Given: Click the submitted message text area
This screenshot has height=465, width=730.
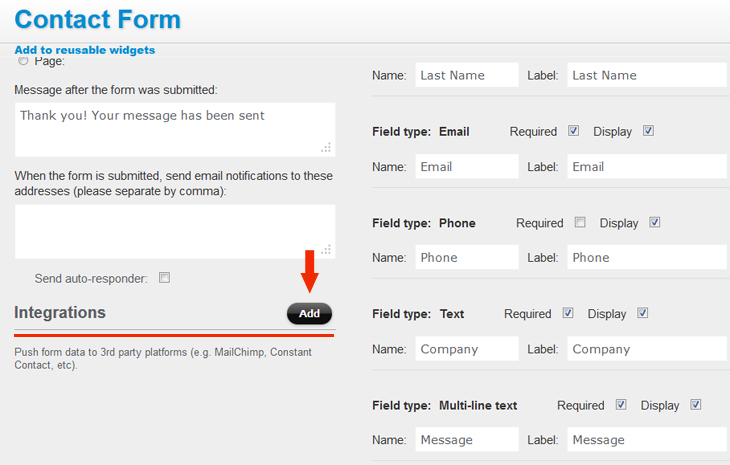Looking at the screenshot, I should 175,130.
